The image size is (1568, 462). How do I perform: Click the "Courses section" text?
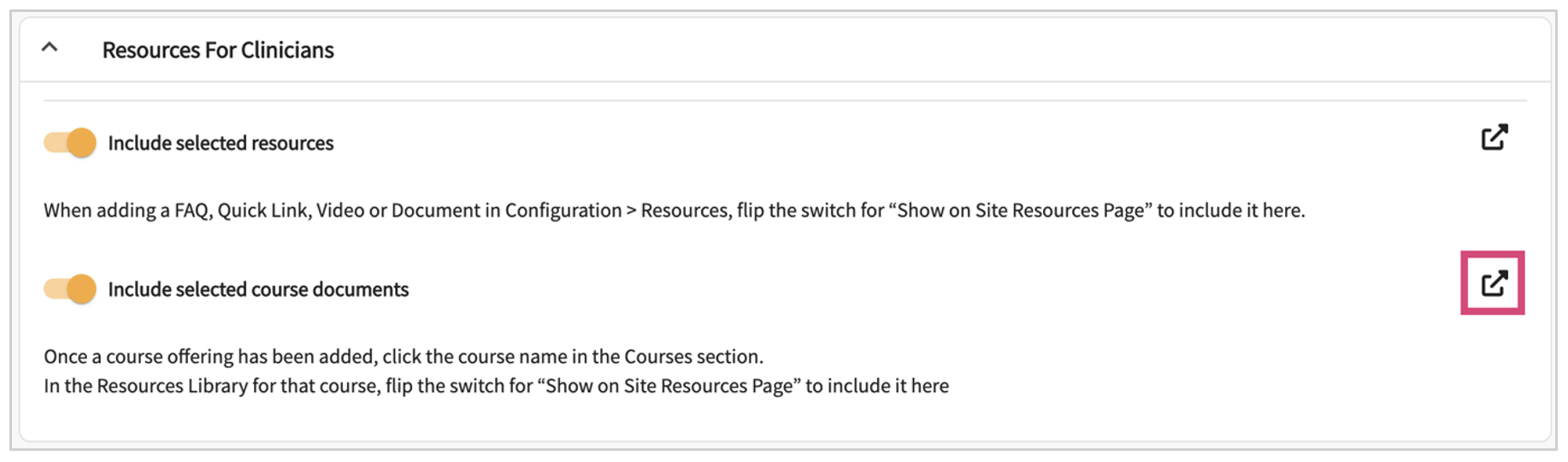click(x=693, y=357)
